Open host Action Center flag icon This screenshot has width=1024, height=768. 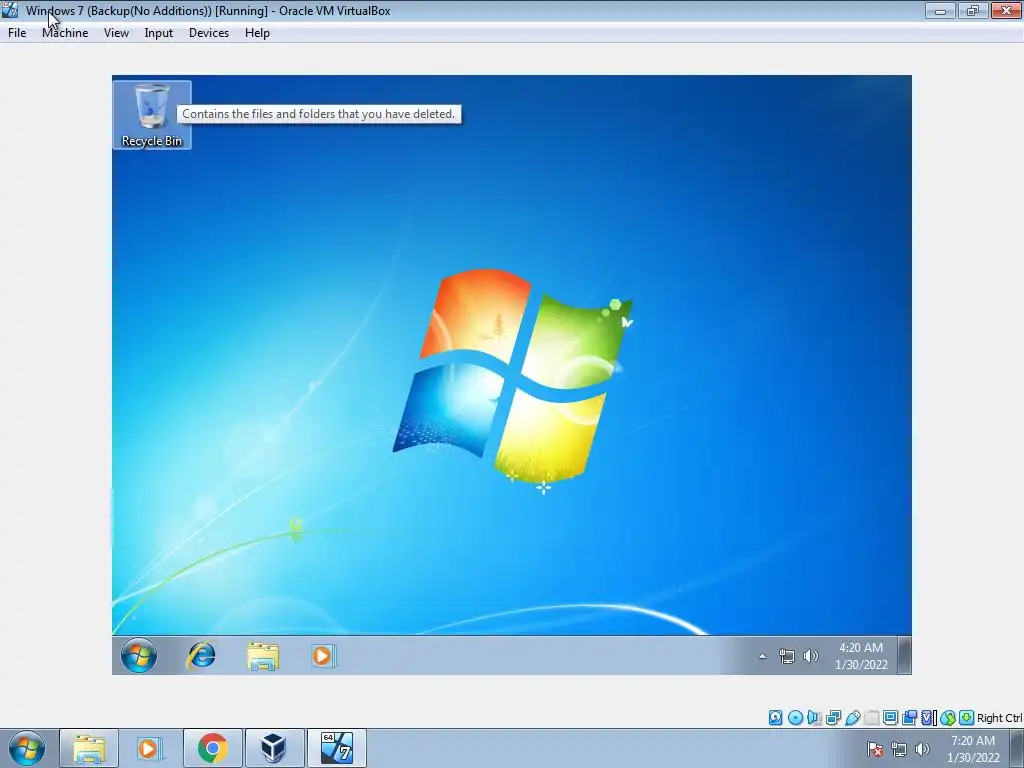pyautogui.click(x=875, y=749)
